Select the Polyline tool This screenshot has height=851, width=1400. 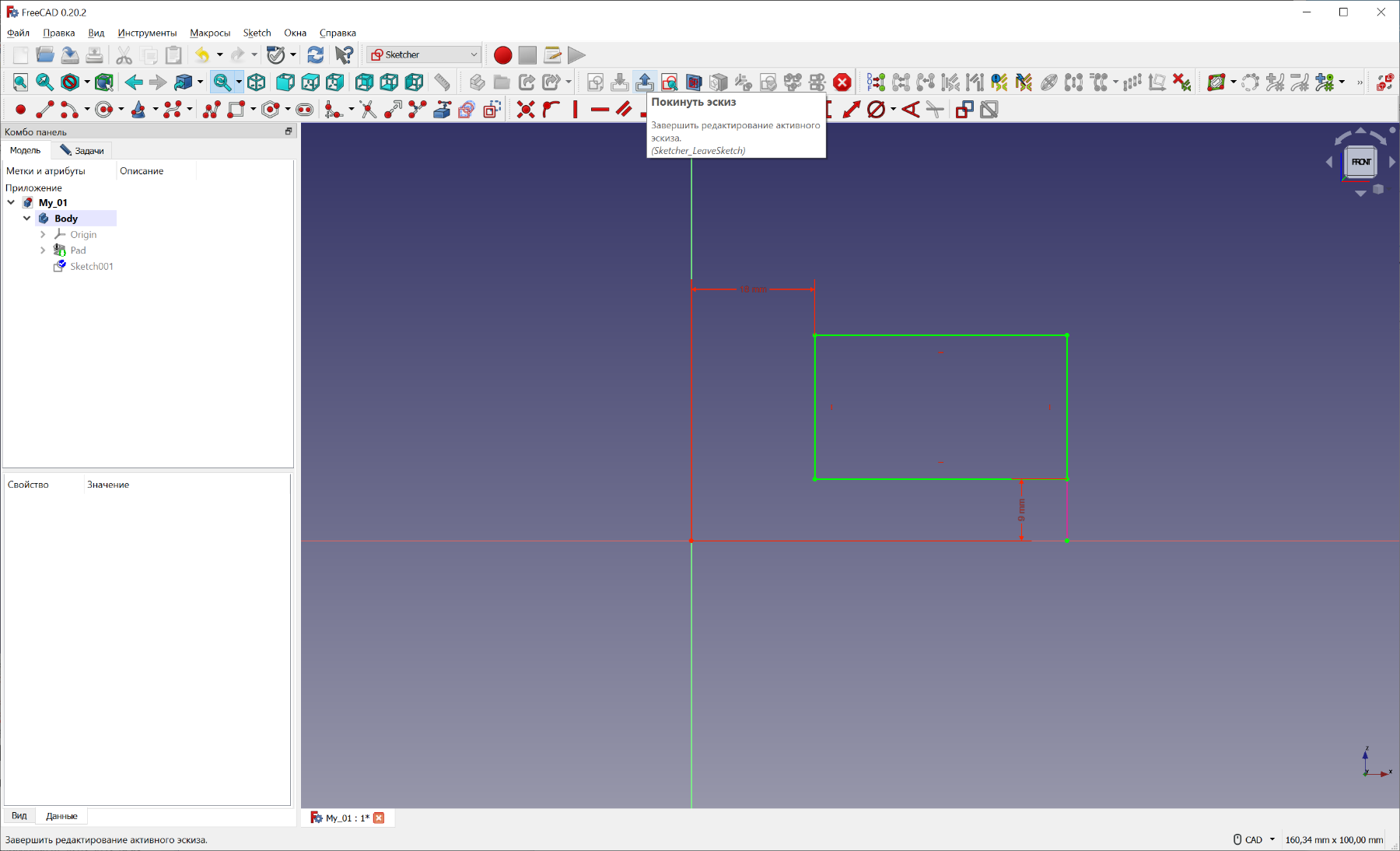pos(212,110)
